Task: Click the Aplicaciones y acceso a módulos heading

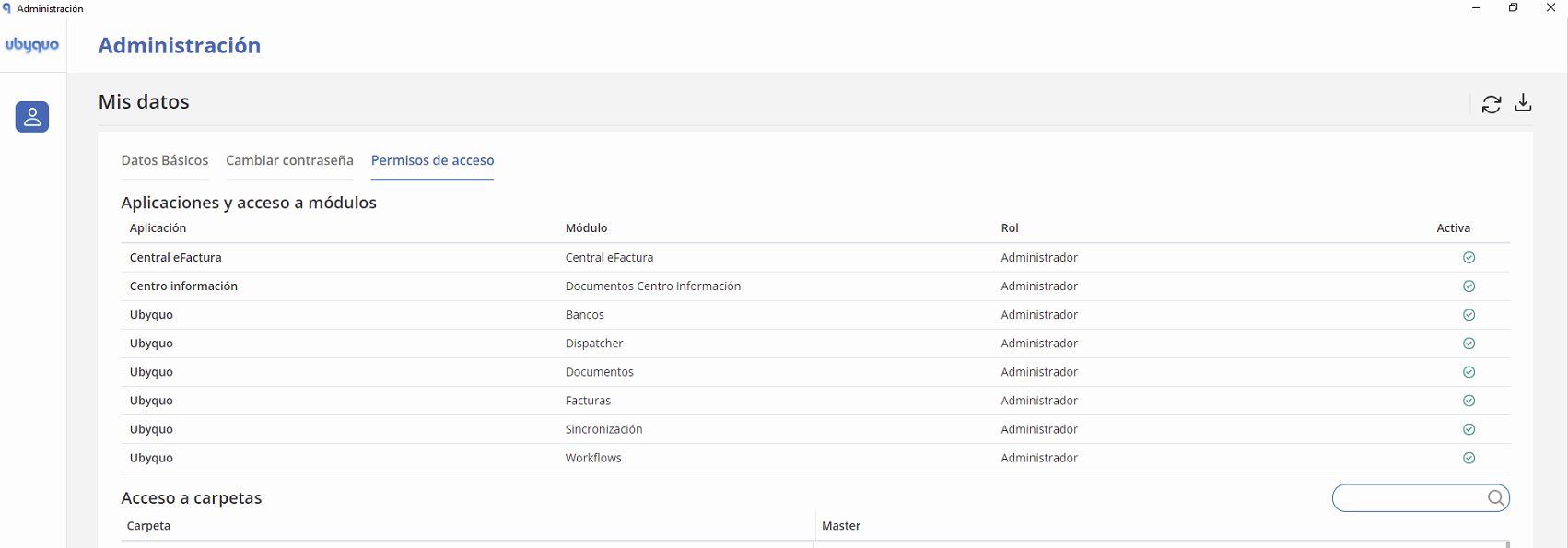Action: coord(249,203)
